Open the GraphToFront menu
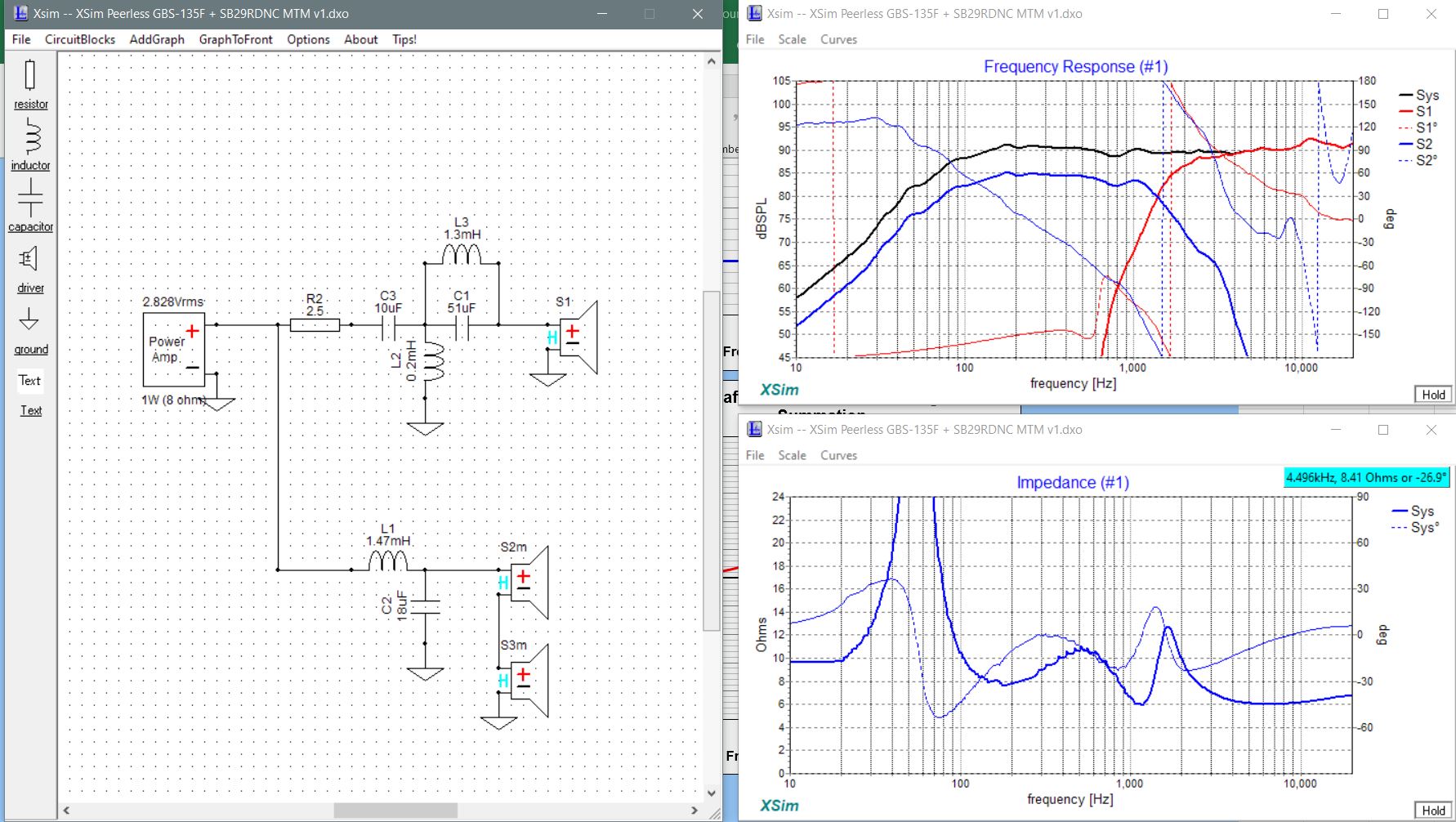This screenshot has width=1456, height=822. (235, 39)
